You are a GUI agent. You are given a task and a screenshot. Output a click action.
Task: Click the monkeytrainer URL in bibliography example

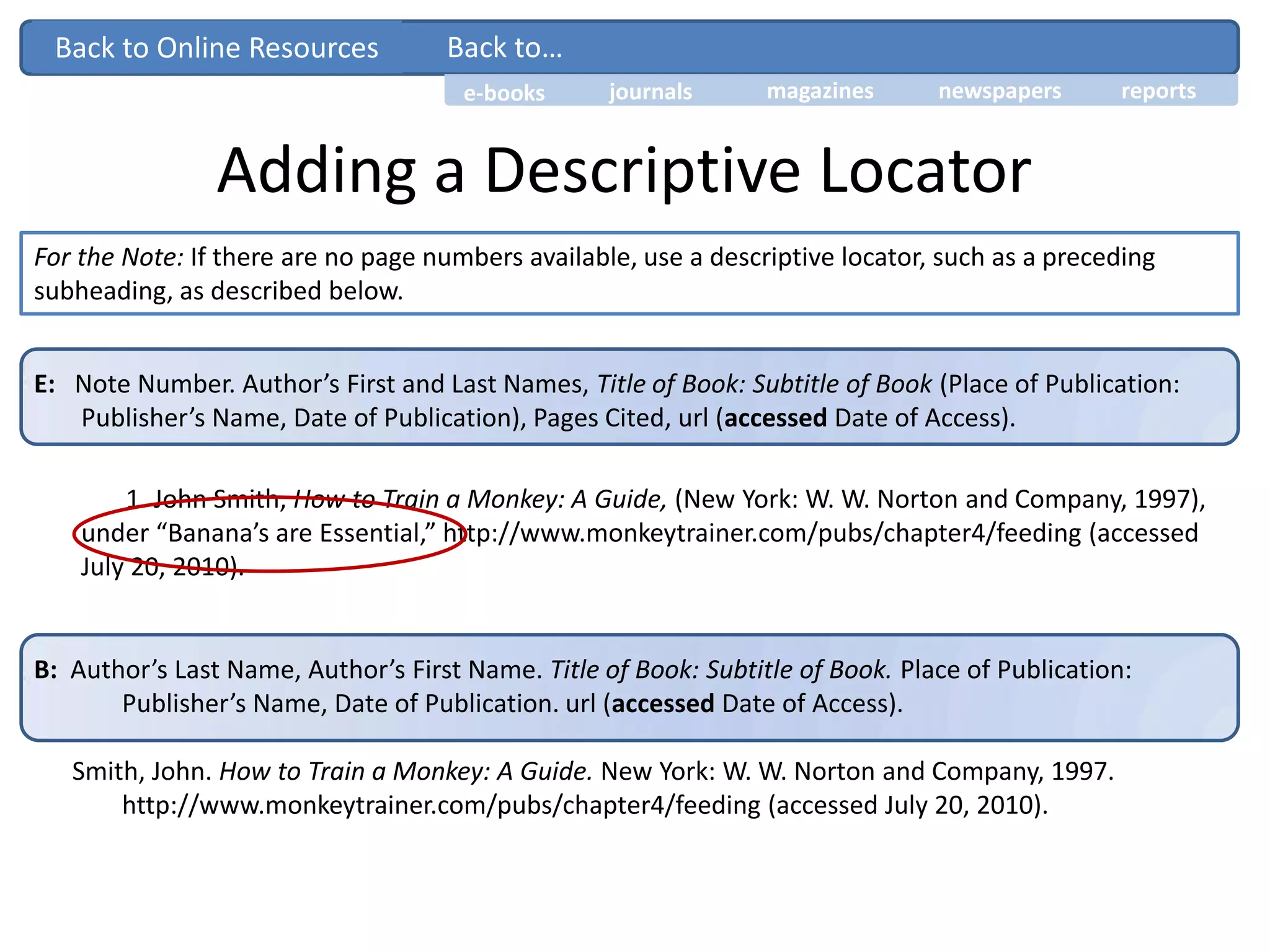[x=441, y=805]
